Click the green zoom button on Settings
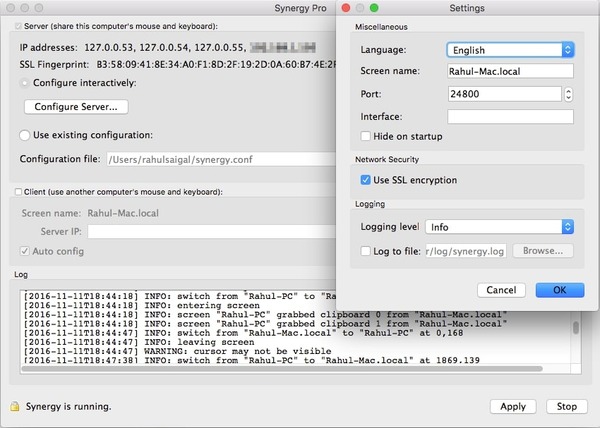The width and height of the screenshot is (600, 428). pyautogui.click(x=374, y=8)
